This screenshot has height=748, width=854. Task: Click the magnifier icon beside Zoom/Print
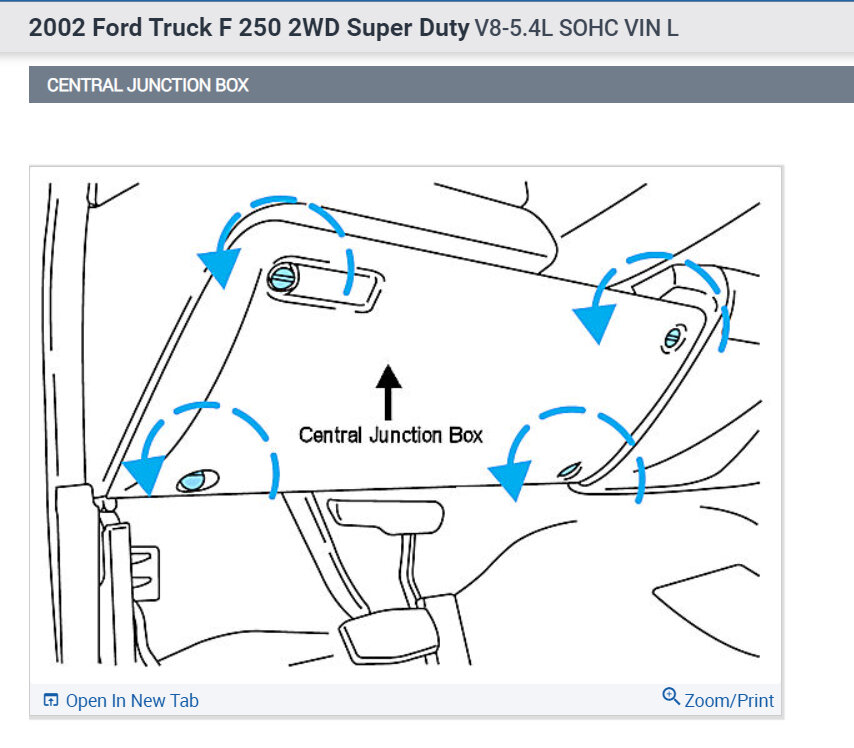(x=670, y=697)
